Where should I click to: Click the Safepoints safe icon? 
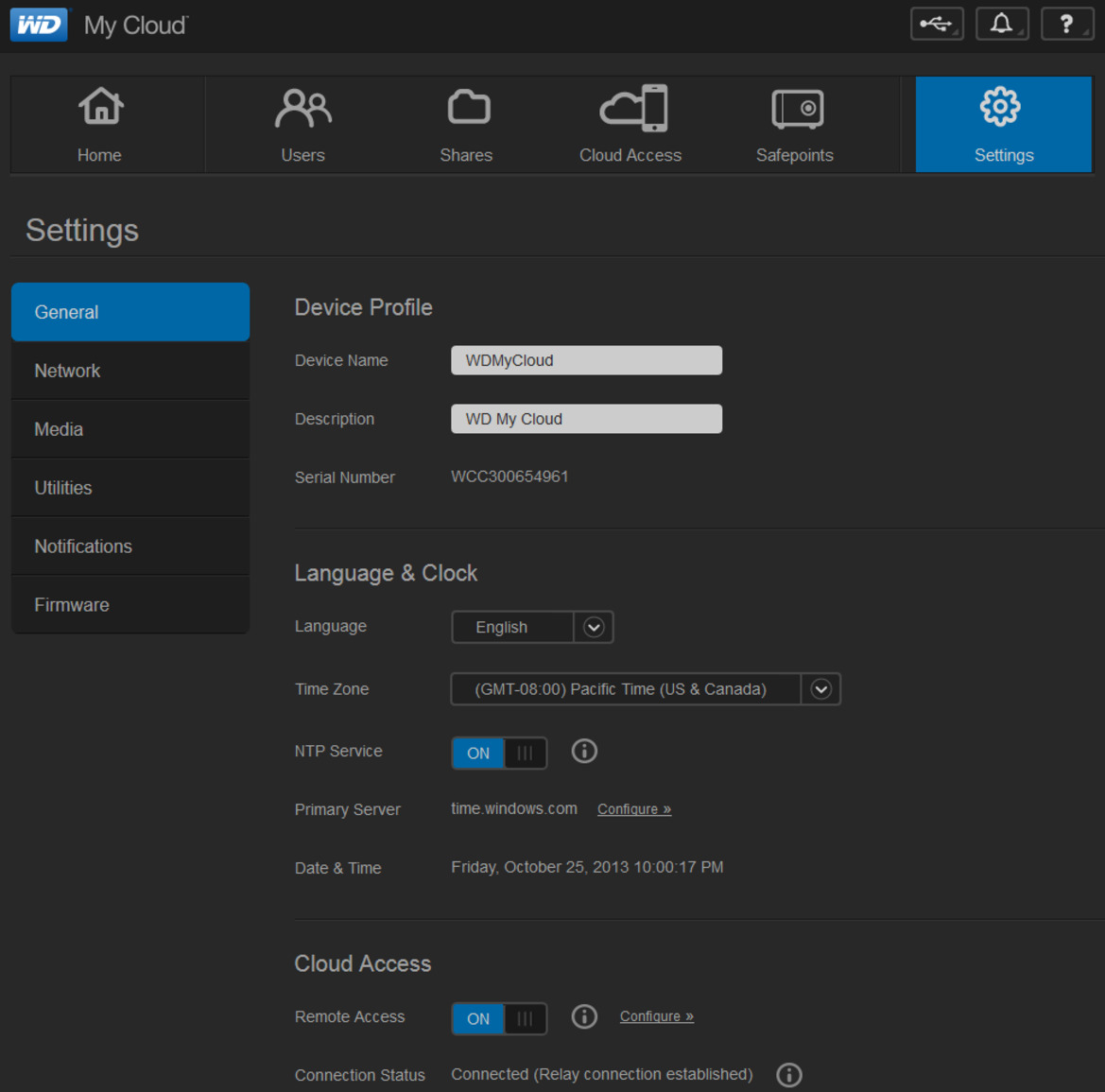[x=797, y=109]
